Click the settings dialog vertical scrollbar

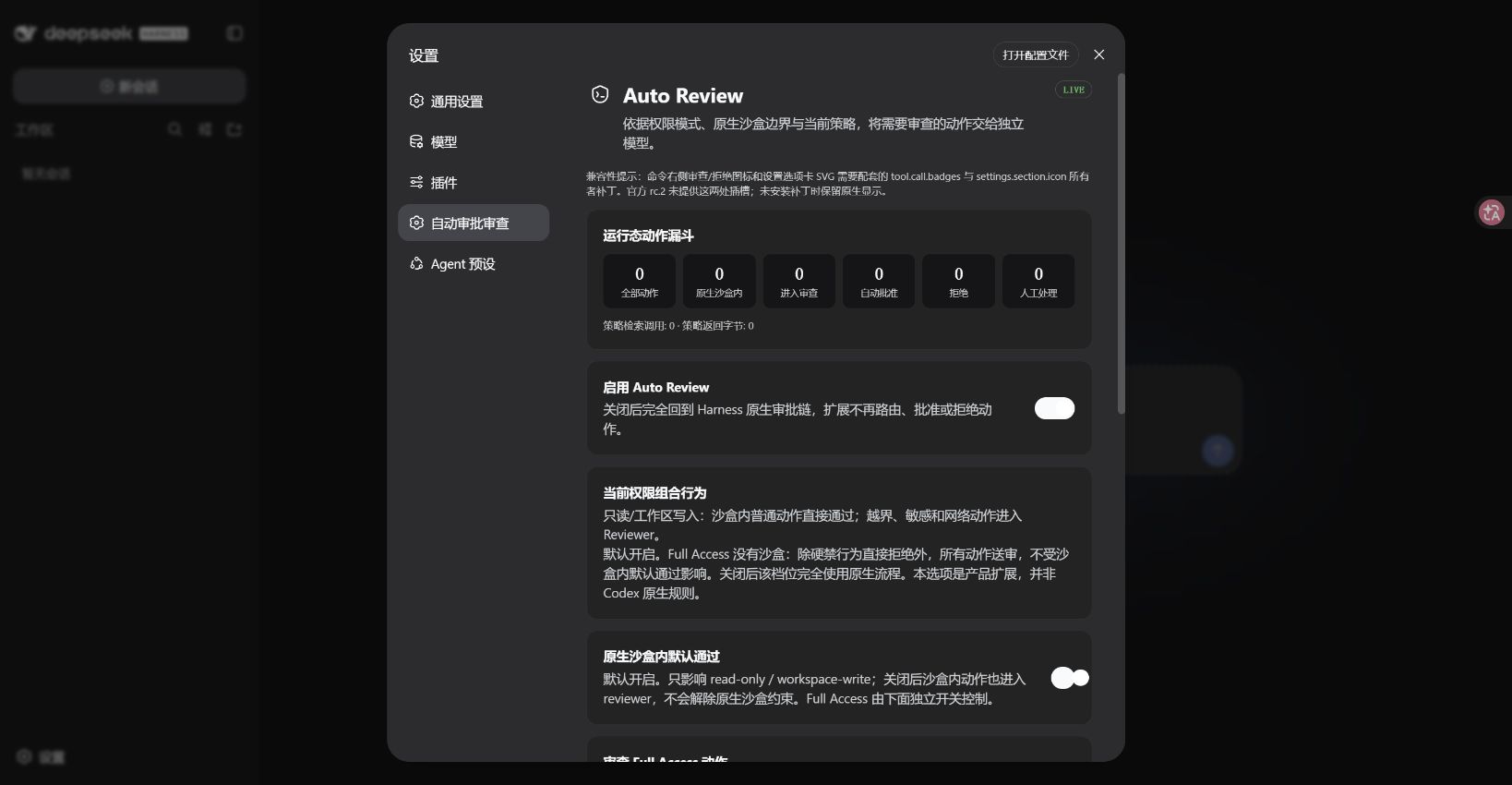(1122, 244)
